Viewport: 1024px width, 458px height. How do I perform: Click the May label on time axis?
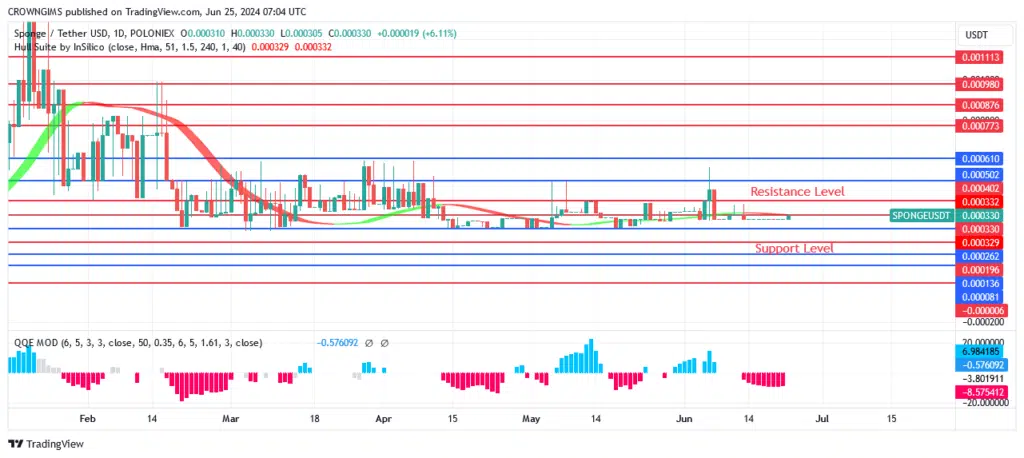(531, 418)
